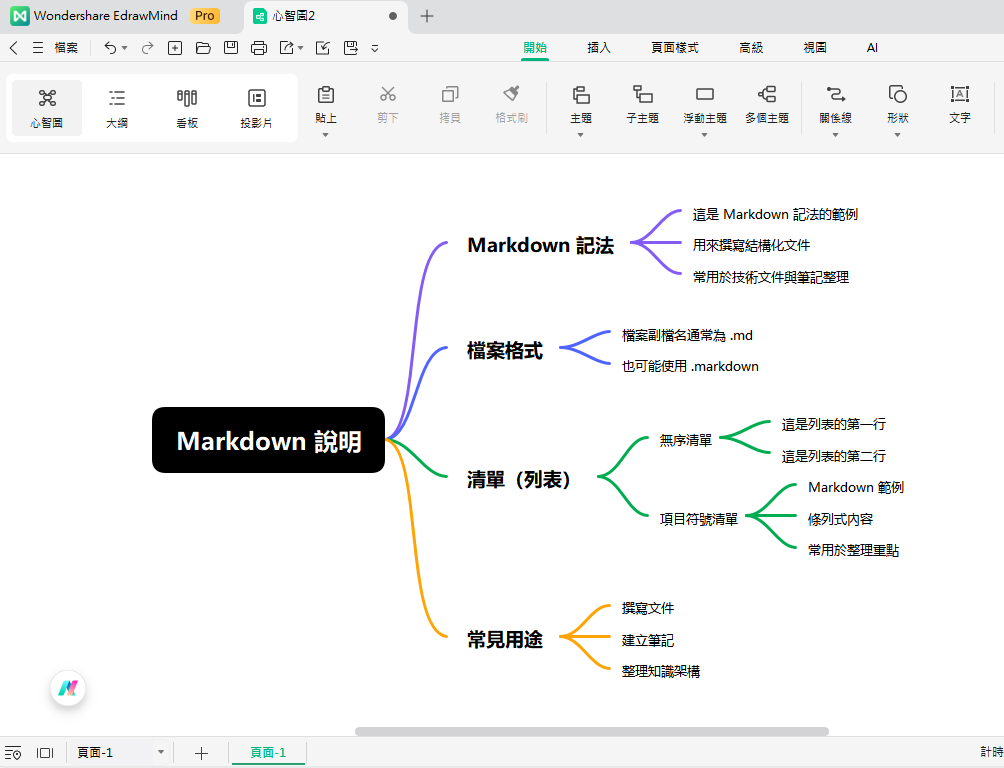Select the 看板 kanban view
Screen dimensions: 1004x768
tap(186, 108)
